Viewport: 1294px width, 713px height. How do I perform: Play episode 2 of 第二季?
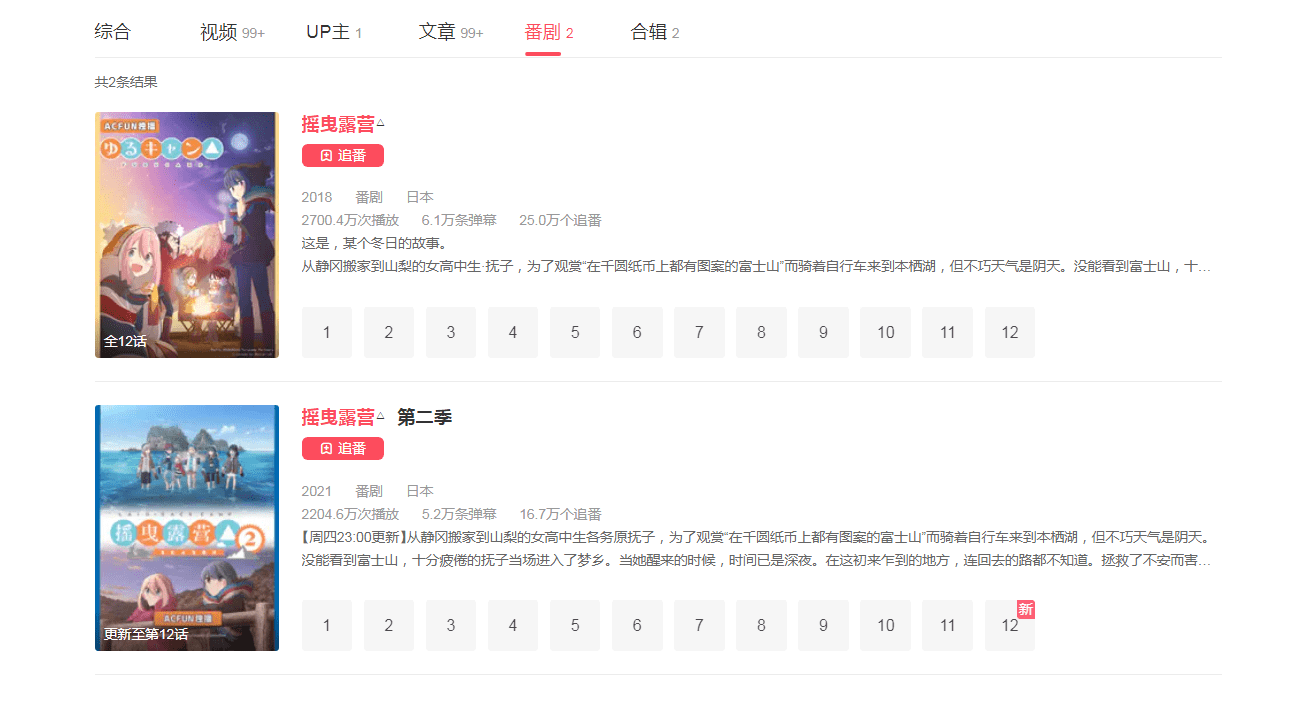tap(389, 625)
